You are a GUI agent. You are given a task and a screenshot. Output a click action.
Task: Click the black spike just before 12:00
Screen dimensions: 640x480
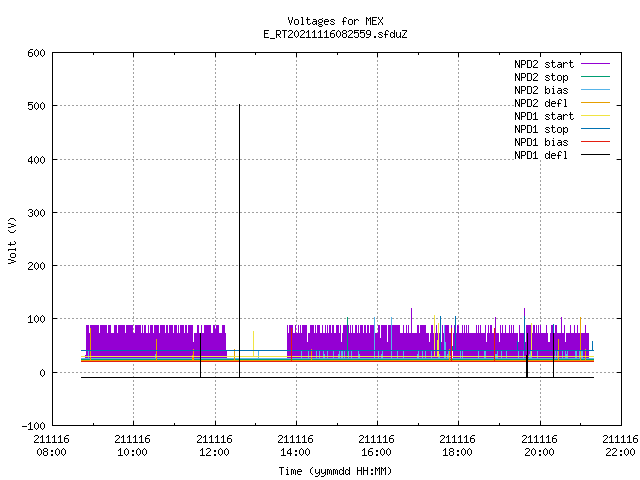click(x=200, y=355)
